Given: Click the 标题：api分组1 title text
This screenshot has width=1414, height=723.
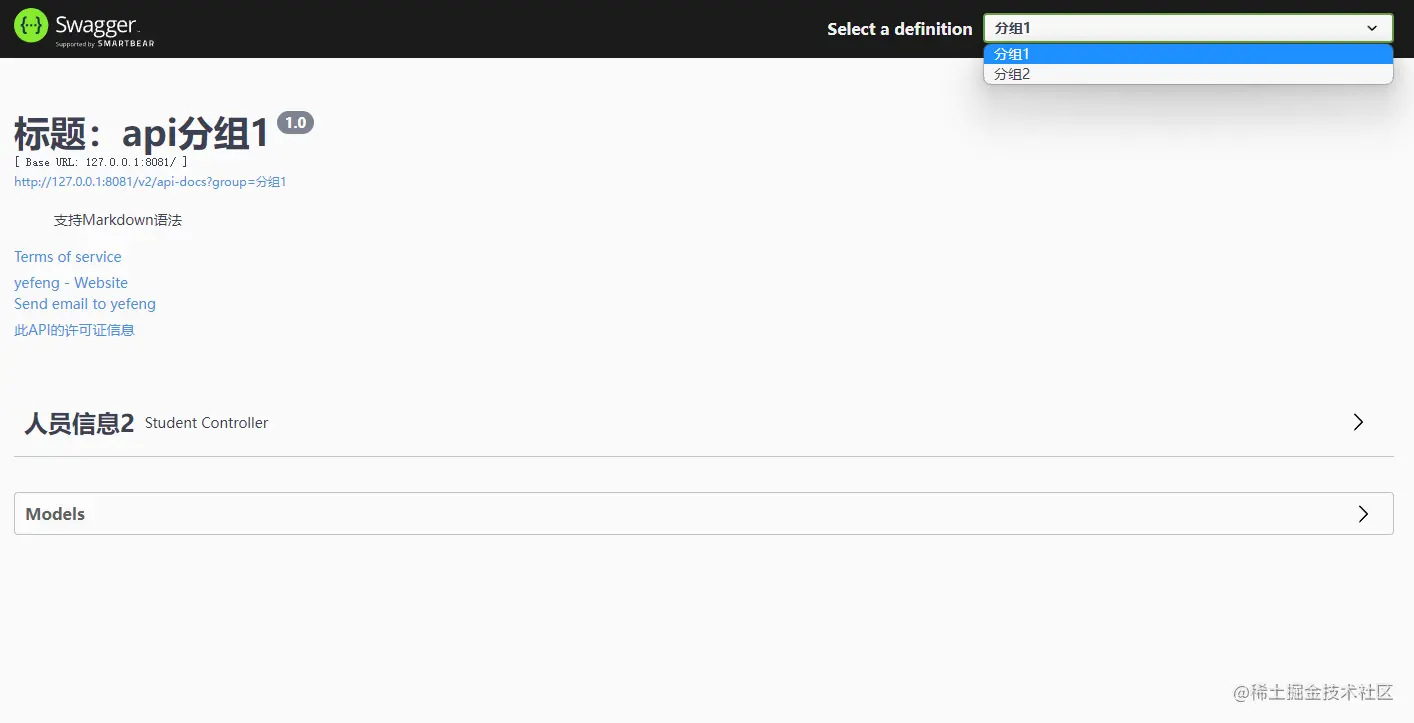Looking at the screenshot, I should [142, 133].
